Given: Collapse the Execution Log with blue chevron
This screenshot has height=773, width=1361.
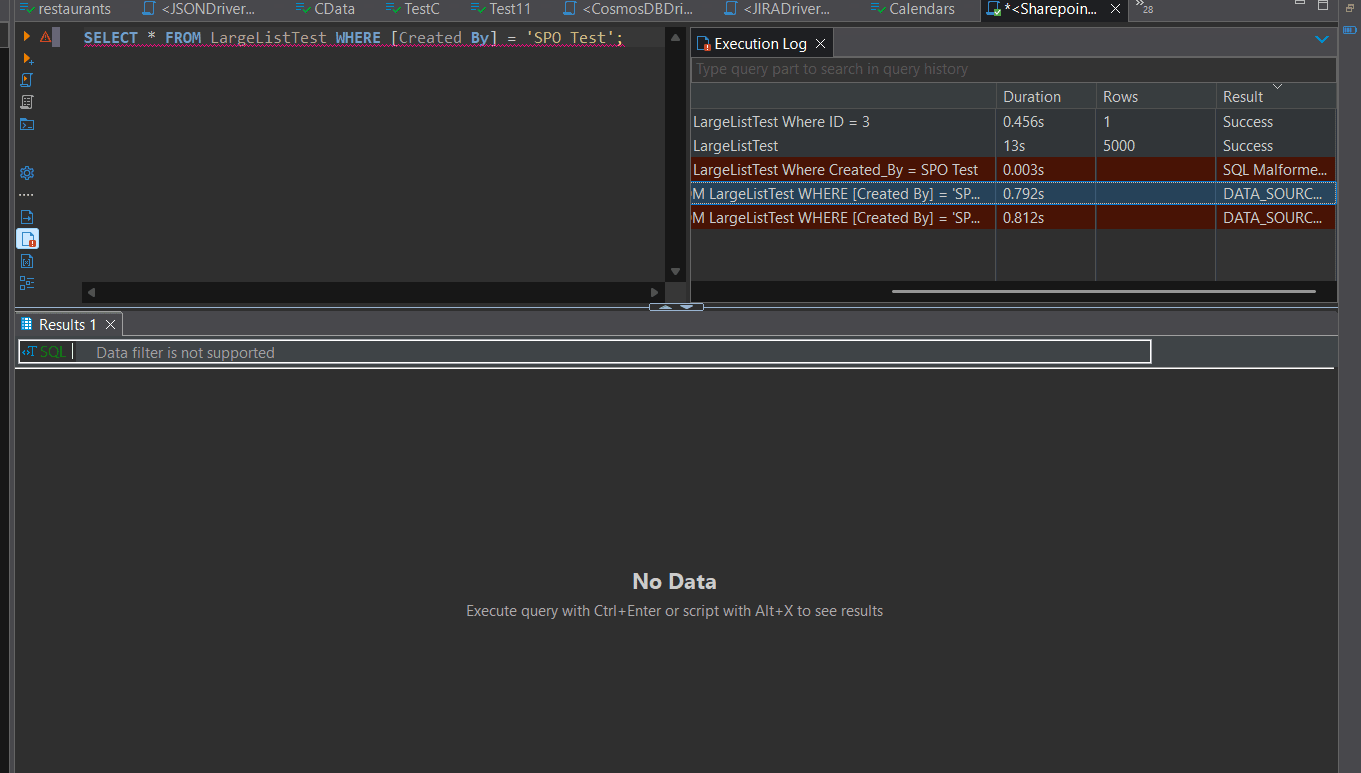Looking at the screenshot, I should [x=1322, y=40].
